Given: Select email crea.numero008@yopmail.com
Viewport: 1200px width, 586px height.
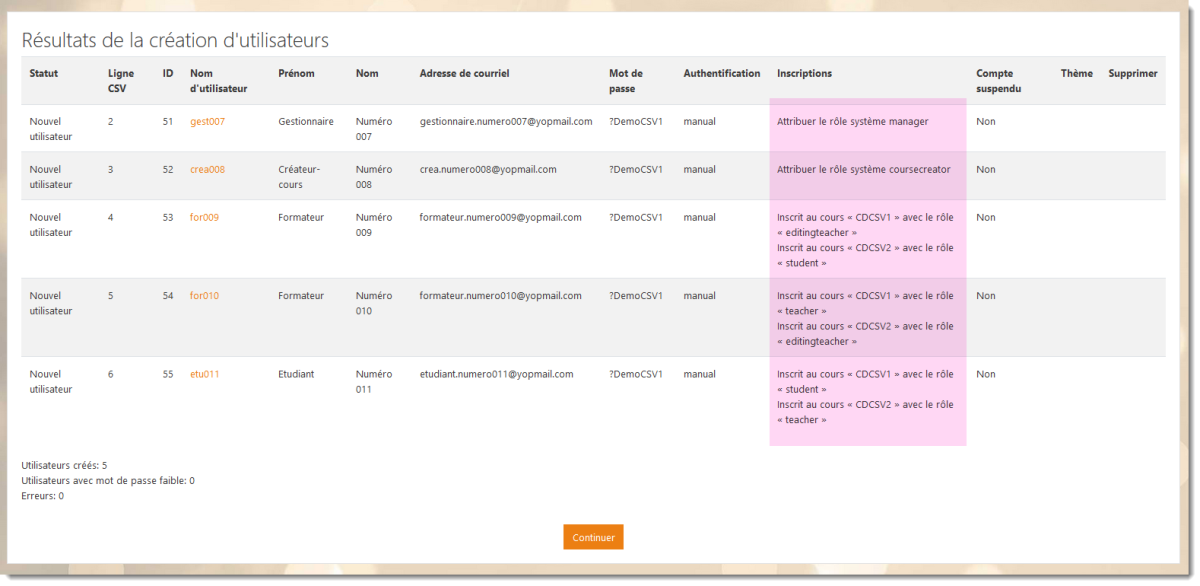Looking at the screenshot, I should click(488, 170).
